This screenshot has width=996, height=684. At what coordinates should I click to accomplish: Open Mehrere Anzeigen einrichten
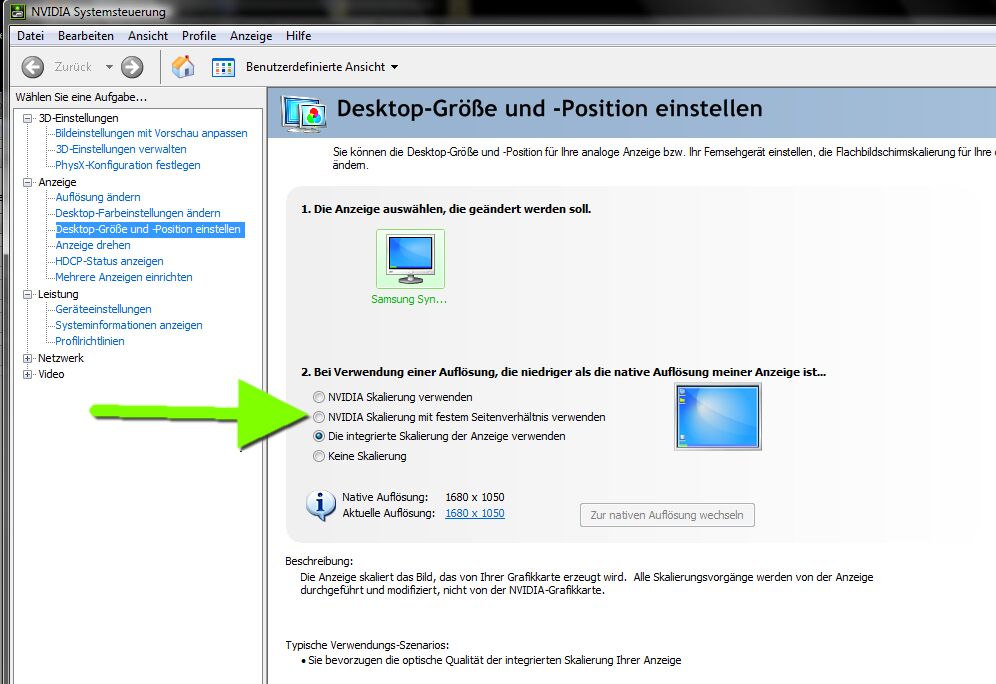pos(124,277)
